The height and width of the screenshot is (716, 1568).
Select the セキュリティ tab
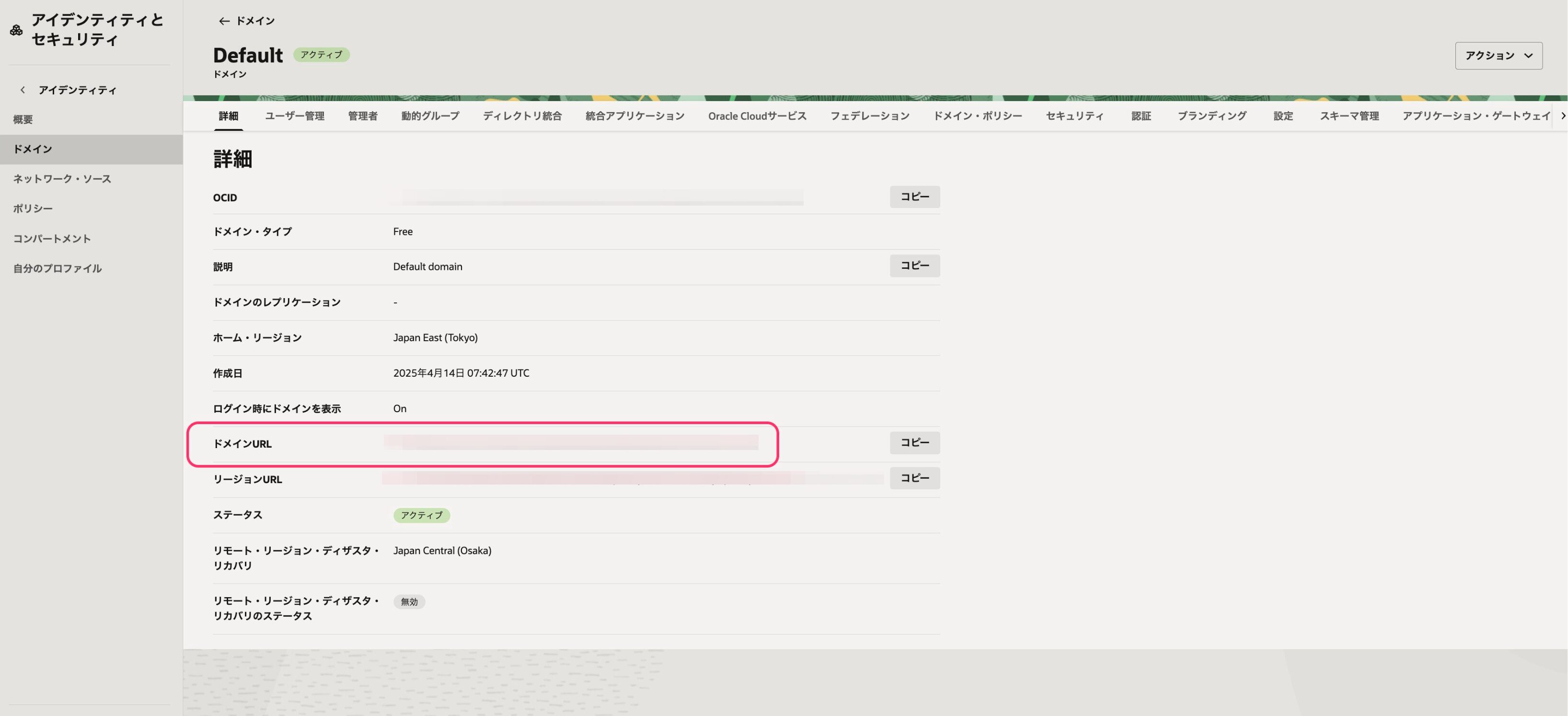pyautogui.click(x=1074, y=115)
